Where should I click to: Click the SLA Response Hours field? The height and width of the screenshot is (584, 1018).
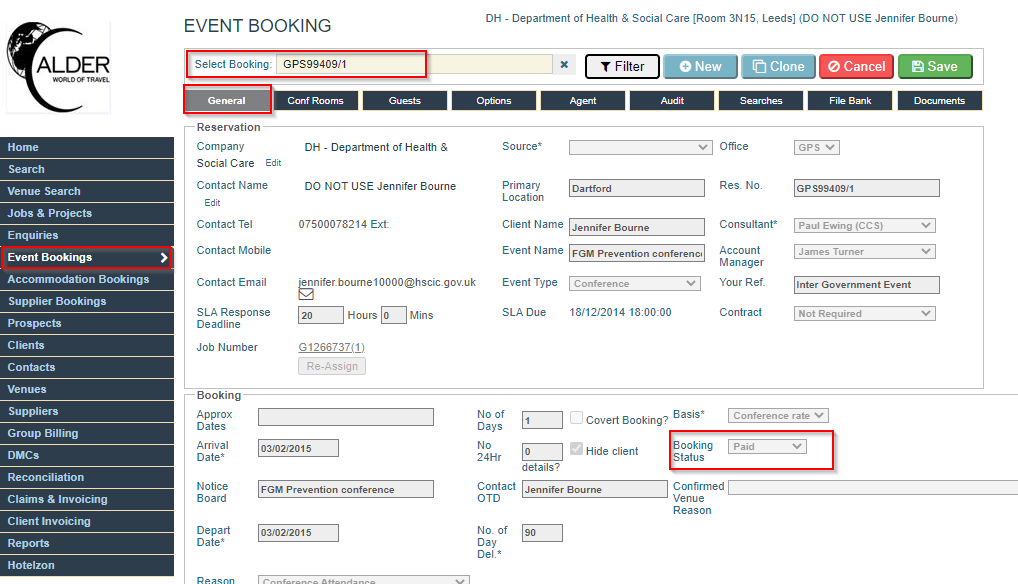321,315
